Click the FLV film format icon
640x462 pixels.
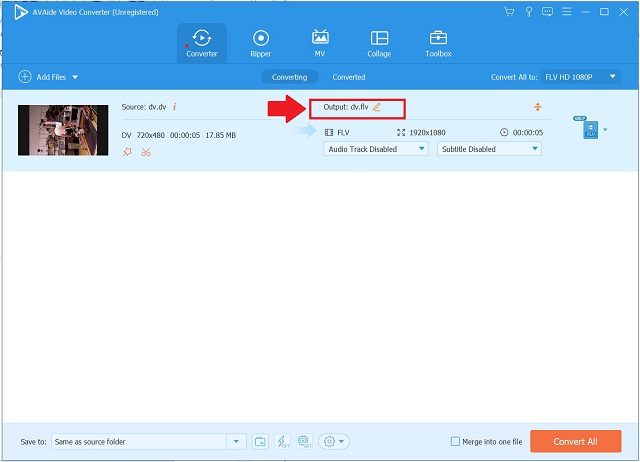pyautogui.click(x=329, y=132)
